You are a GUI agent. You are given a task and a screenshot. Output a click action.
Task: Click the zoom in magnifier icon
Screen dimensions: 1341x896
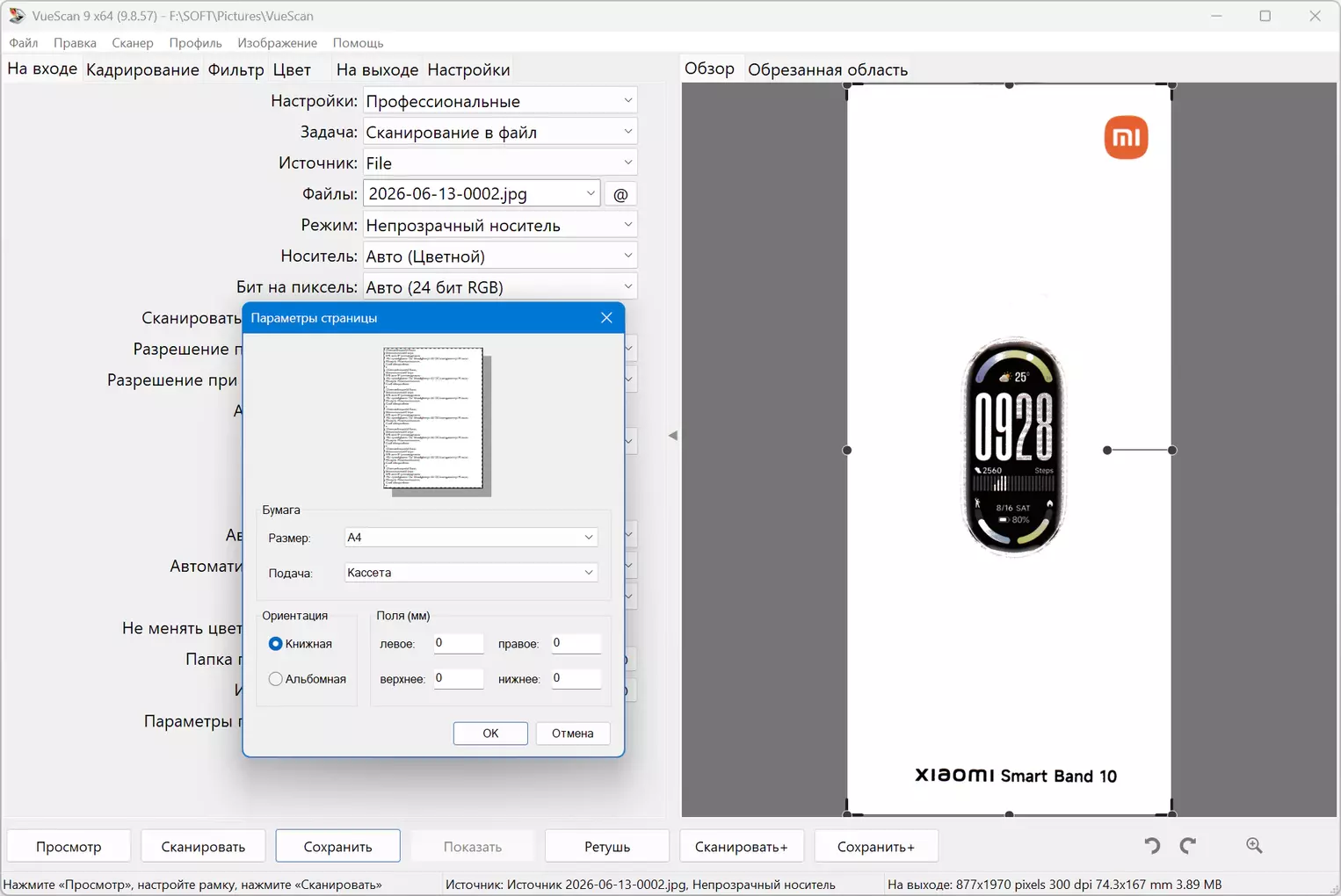(1254, 845)
